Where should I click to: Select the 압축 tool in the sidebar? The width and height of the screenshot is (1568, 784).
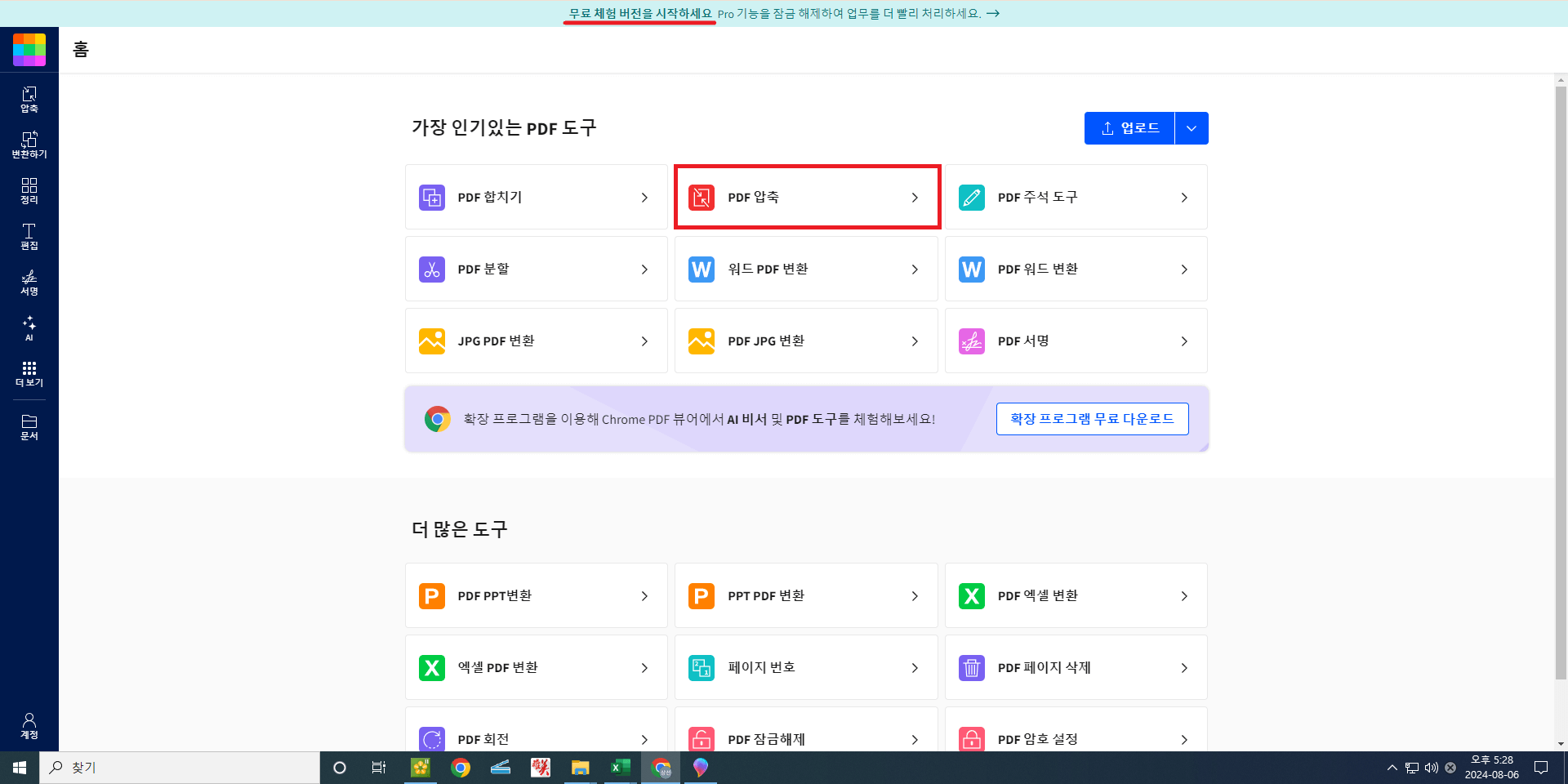[x=29, y=100]
